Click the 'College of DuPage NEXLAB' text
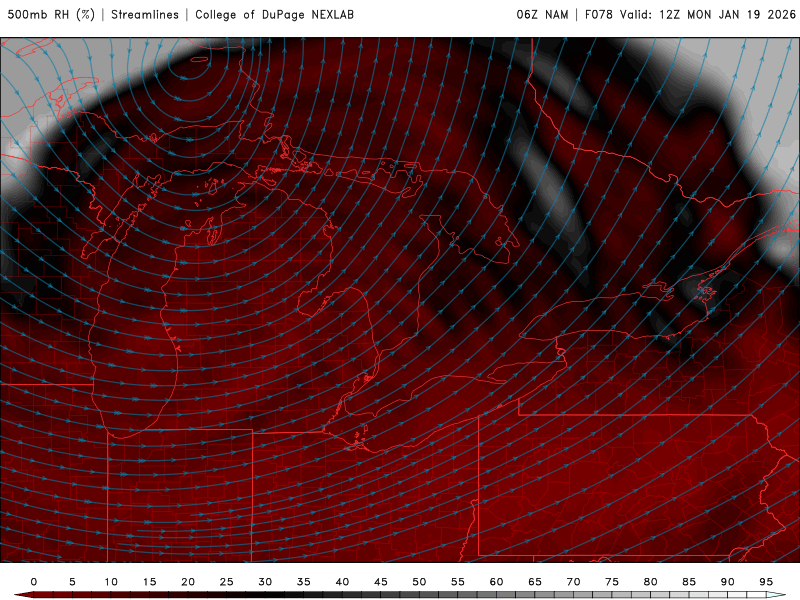800x600 pixels. click(x=274, y=15)
